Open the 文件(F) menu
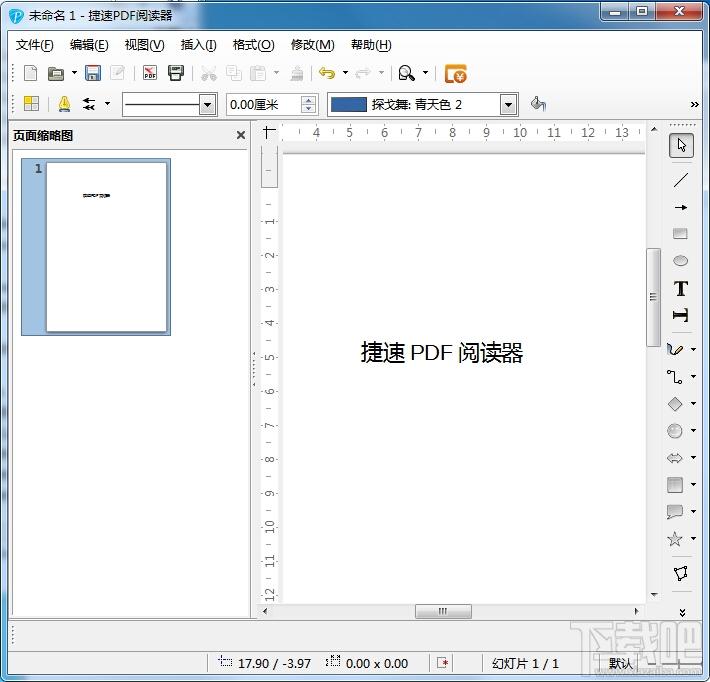The height and width of the screenshot is (682, 710). click(34, 45)
